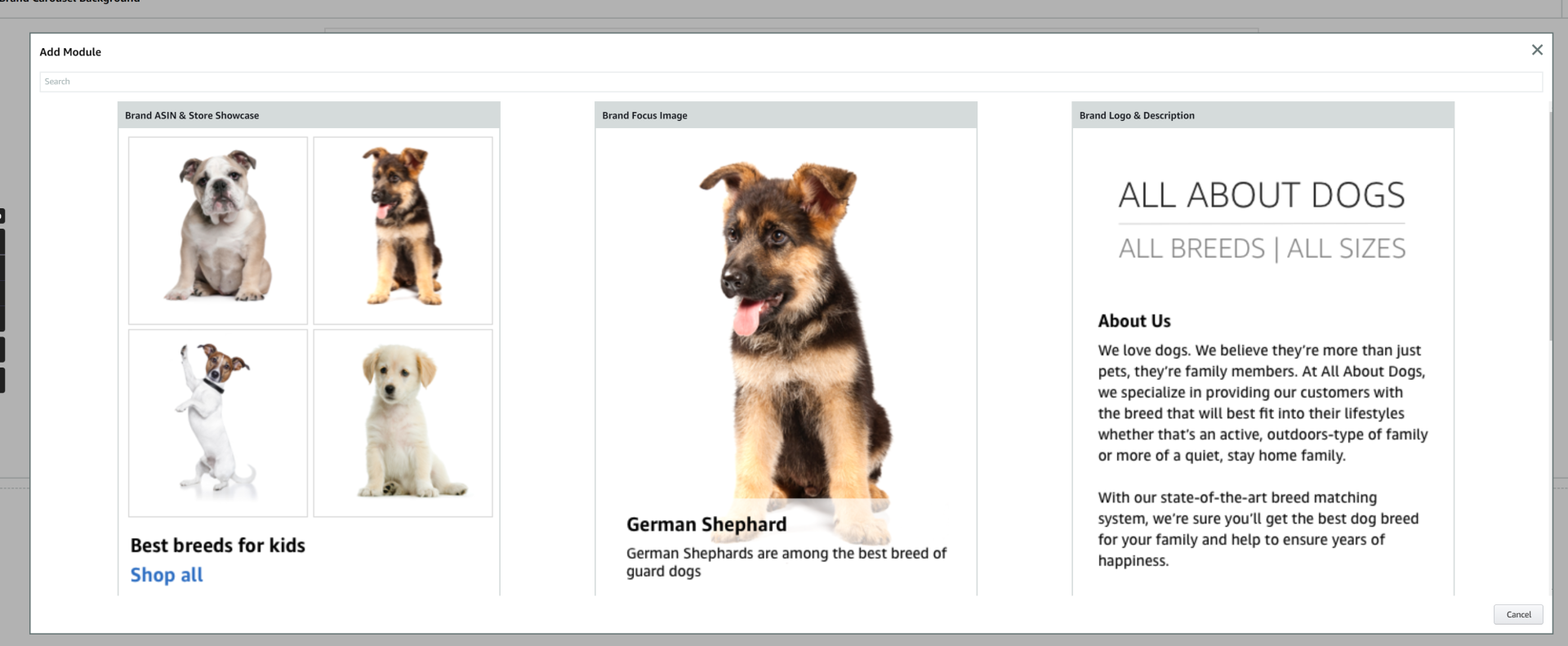Screen dimensions: 1568x646
Task: Click the ALL BREEDS | ALL SIZES tagline
Action: 1262,248
